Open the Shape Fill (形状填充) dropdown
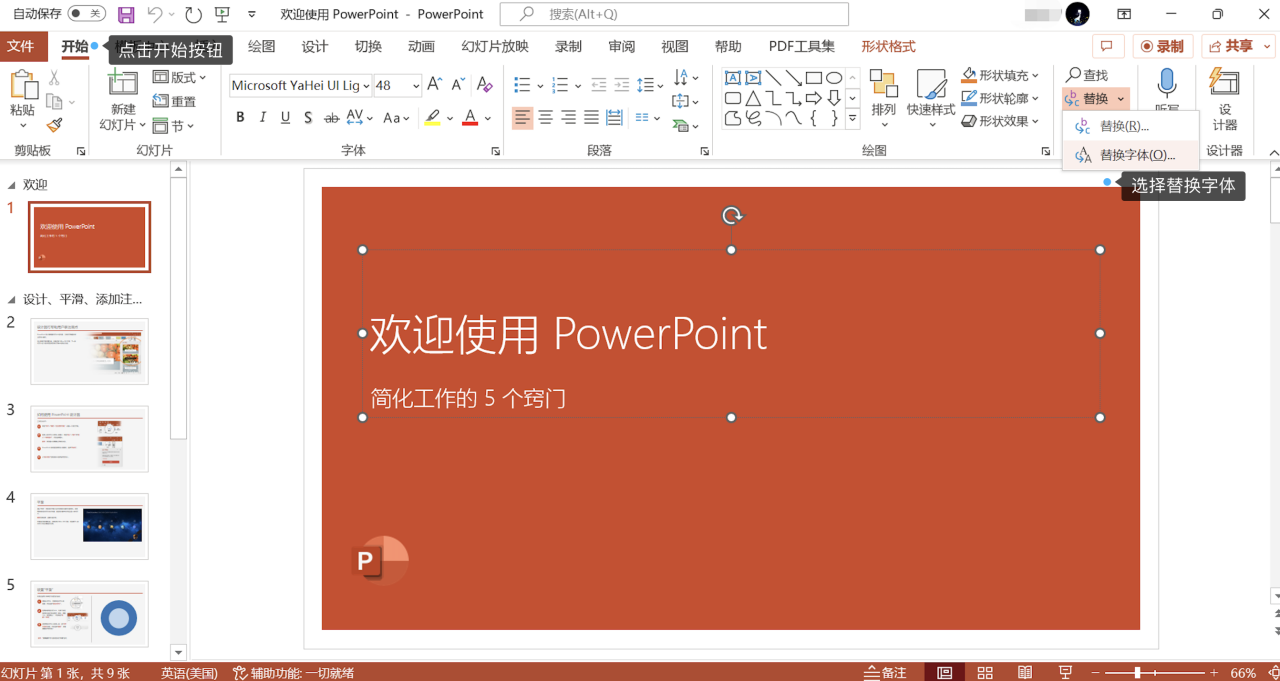This screenshot has width=1280, height=681. click(1001, 75)
